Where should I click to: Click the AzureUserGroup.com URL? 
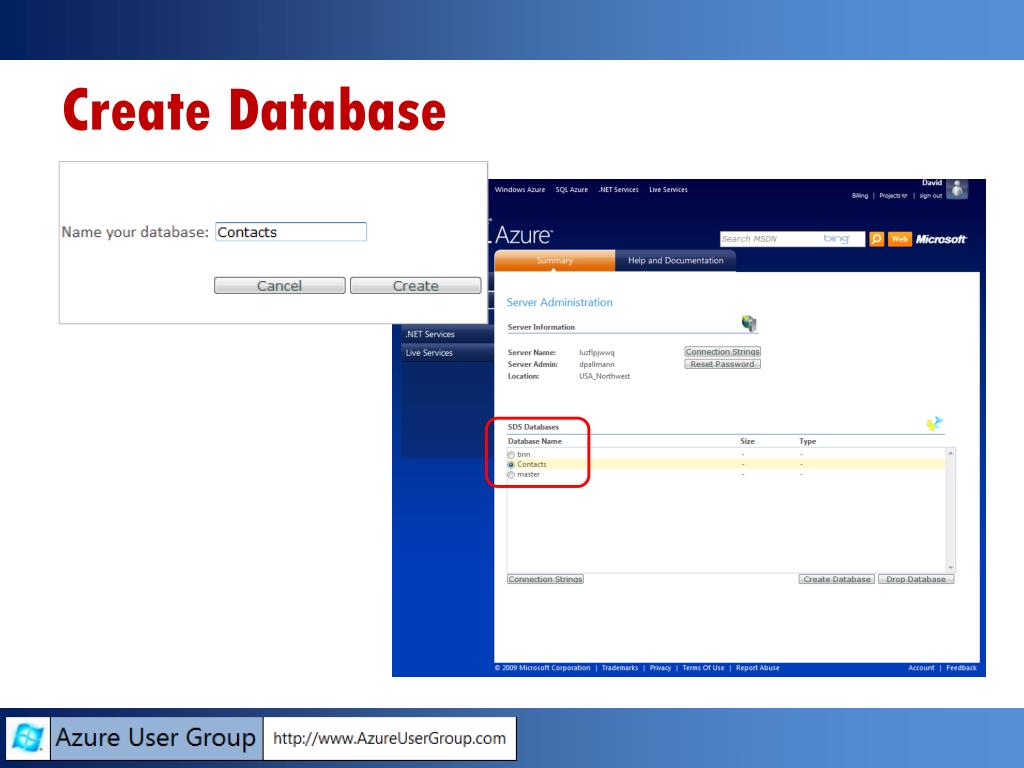(x=389, y=739)
